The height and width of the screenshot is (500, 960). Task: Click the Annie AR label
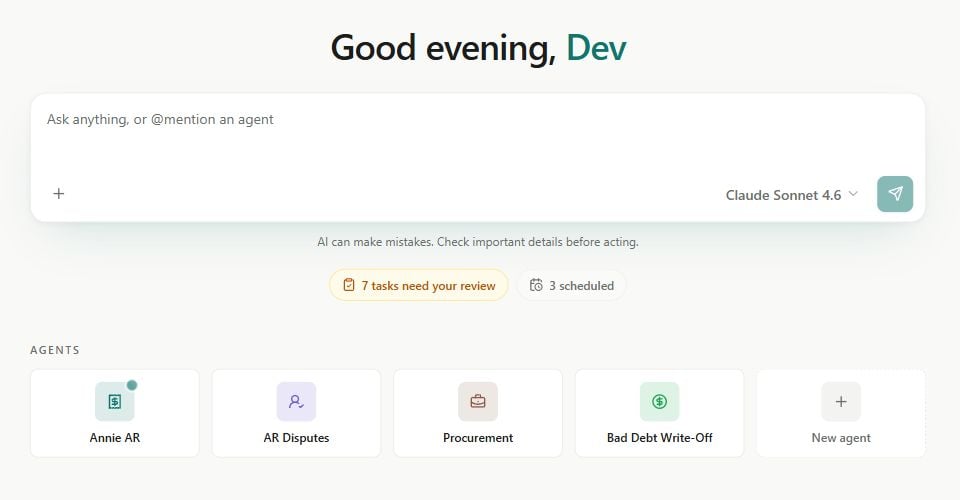114,438
